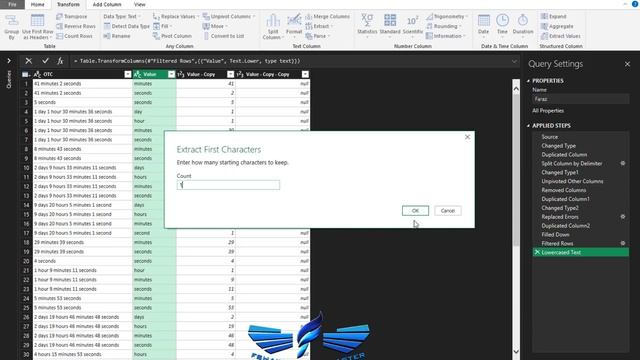Viewport: 640px width, 360px height.
Task: Click Detect Data Type
Action: tap(127, 26)
